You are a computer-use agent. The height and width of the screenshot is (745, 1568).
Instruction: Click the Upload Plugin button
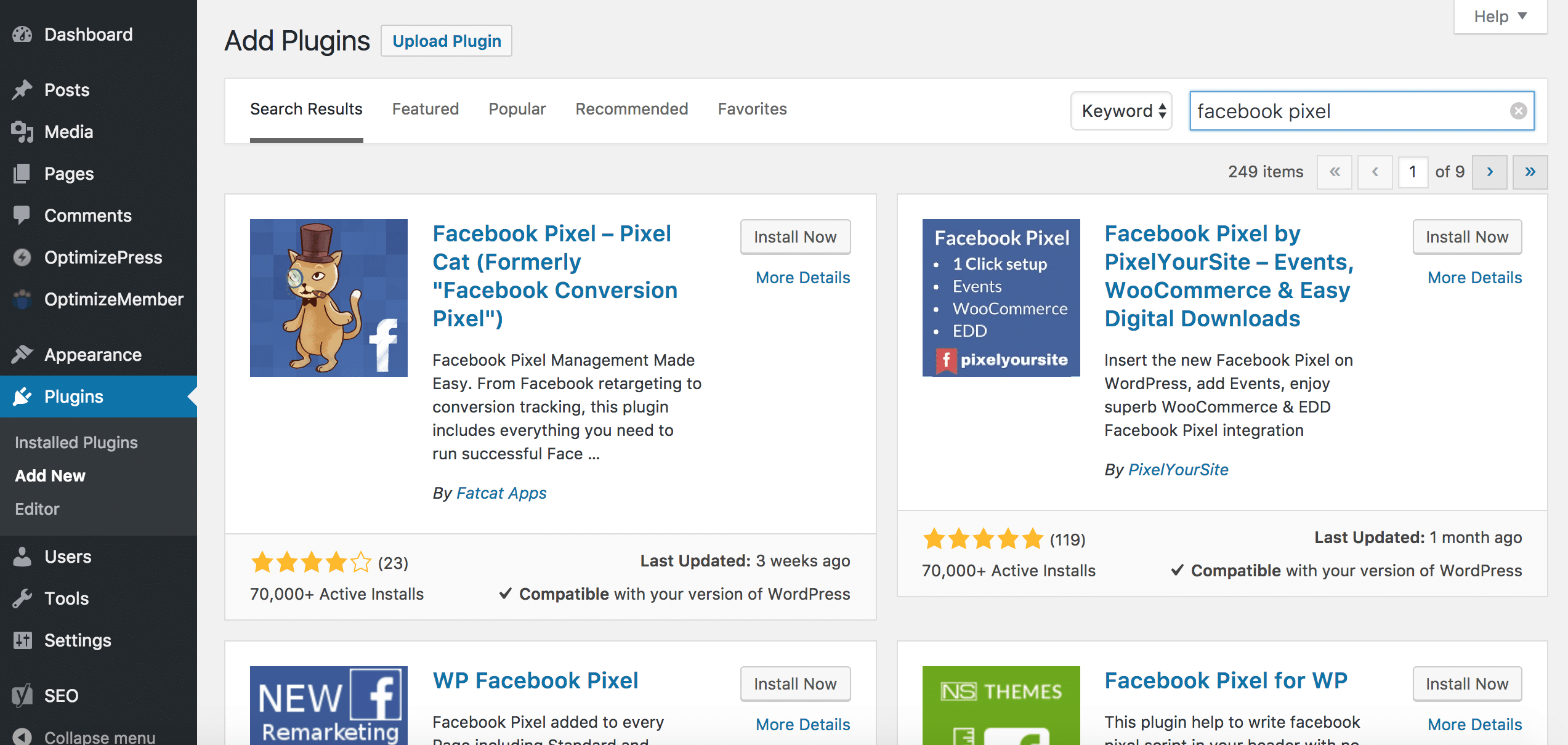click(x=447, y=41)
